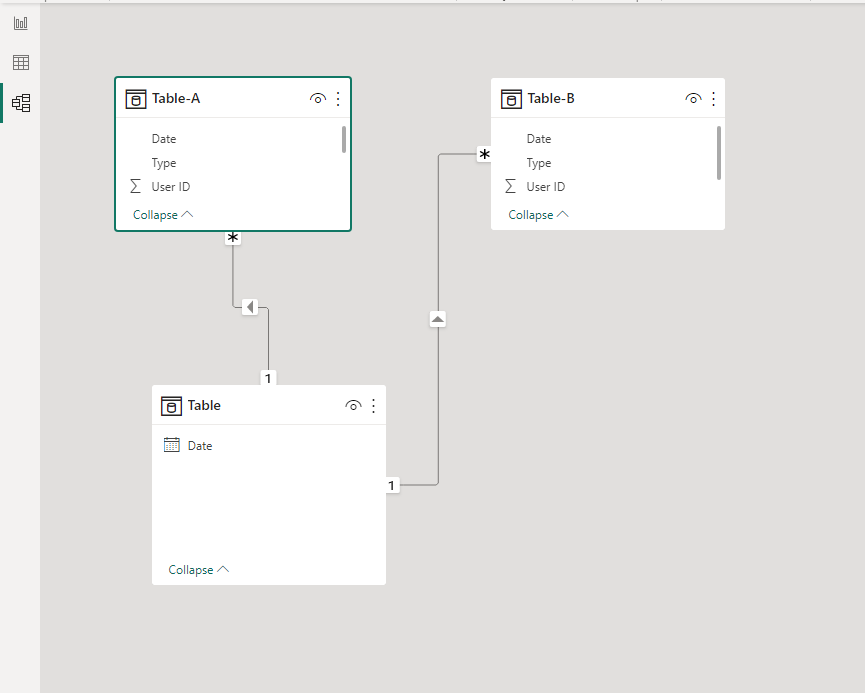Image resolution: width=865 pixels, height=693 pixels.
Task: Click calendar icon beside Table's Date
Action: (x=172, y=445)
